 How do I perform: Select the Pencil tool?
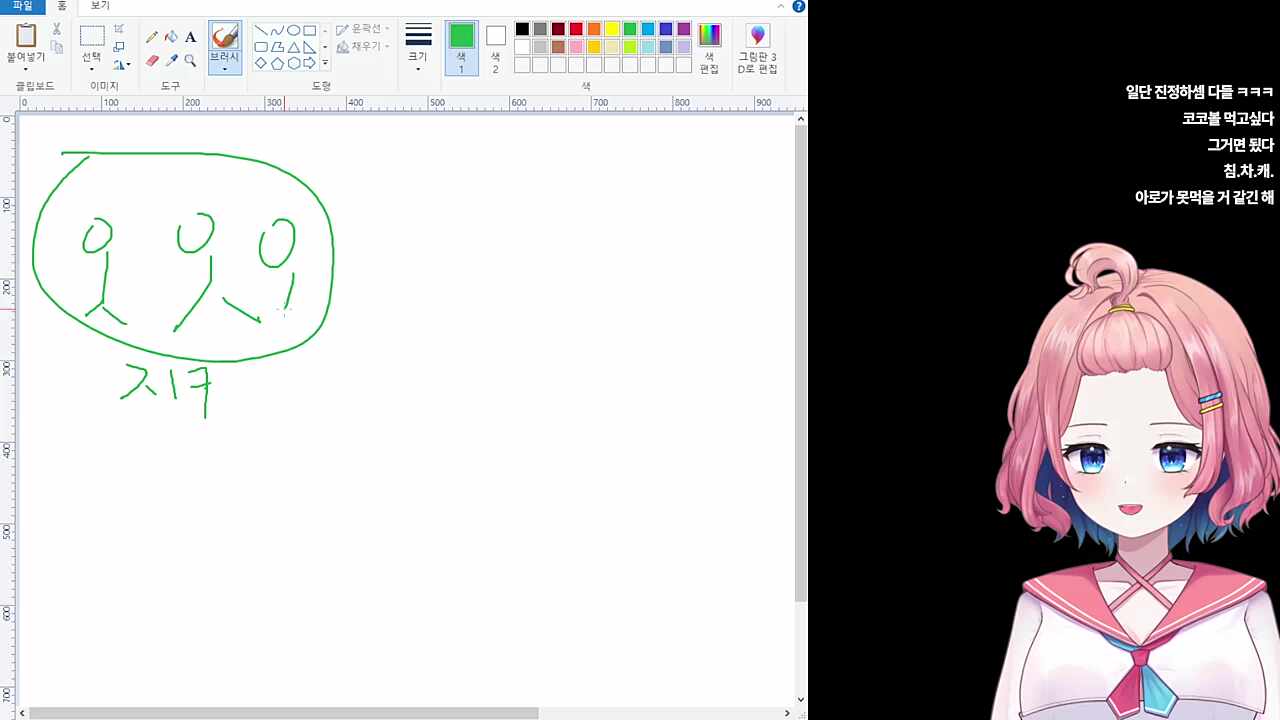click(x=152, y=37)
